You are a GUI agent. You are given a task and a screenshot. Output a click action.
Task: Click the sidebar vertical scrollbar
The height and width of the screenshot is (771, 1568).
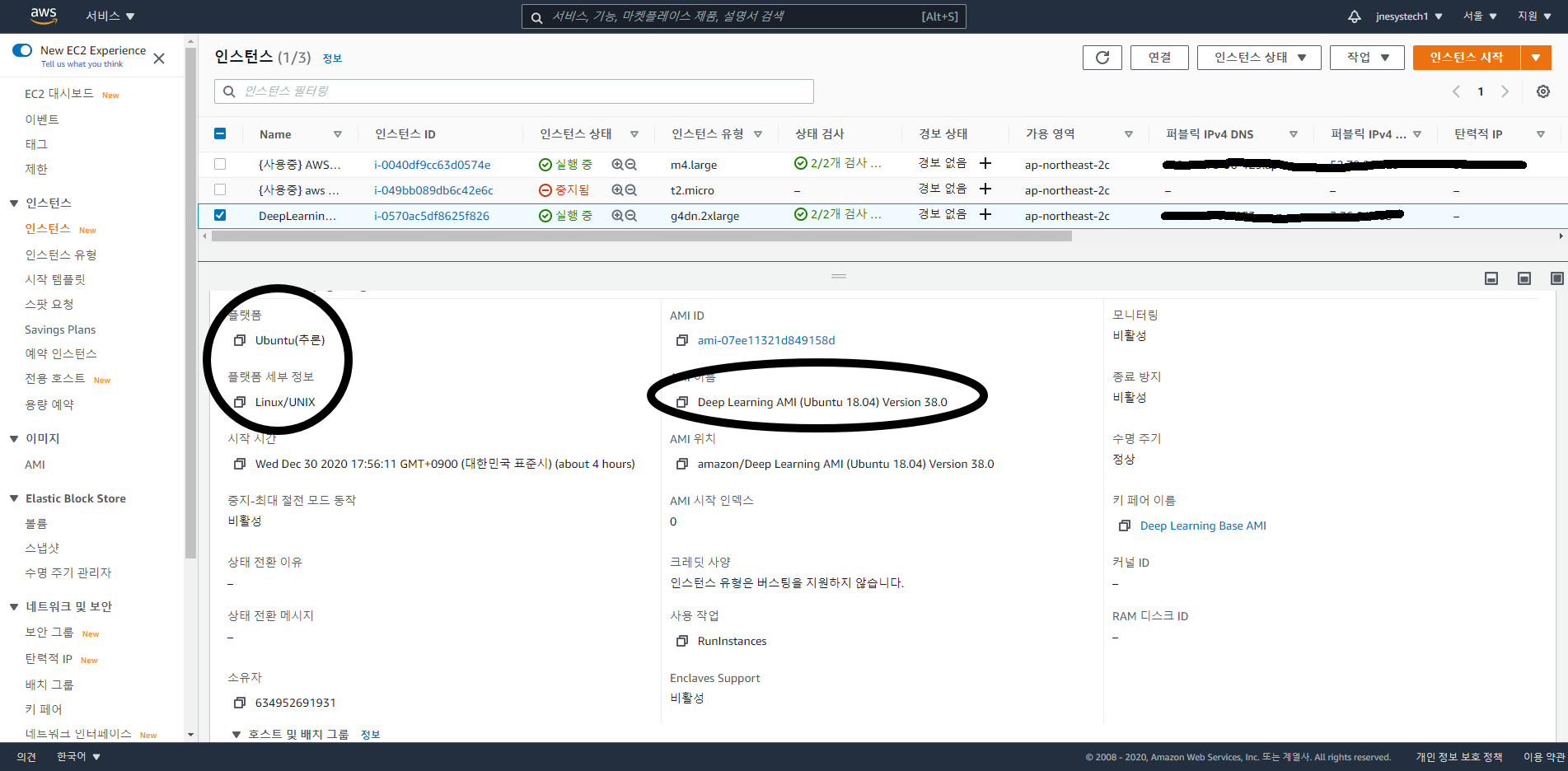(190, 303)
